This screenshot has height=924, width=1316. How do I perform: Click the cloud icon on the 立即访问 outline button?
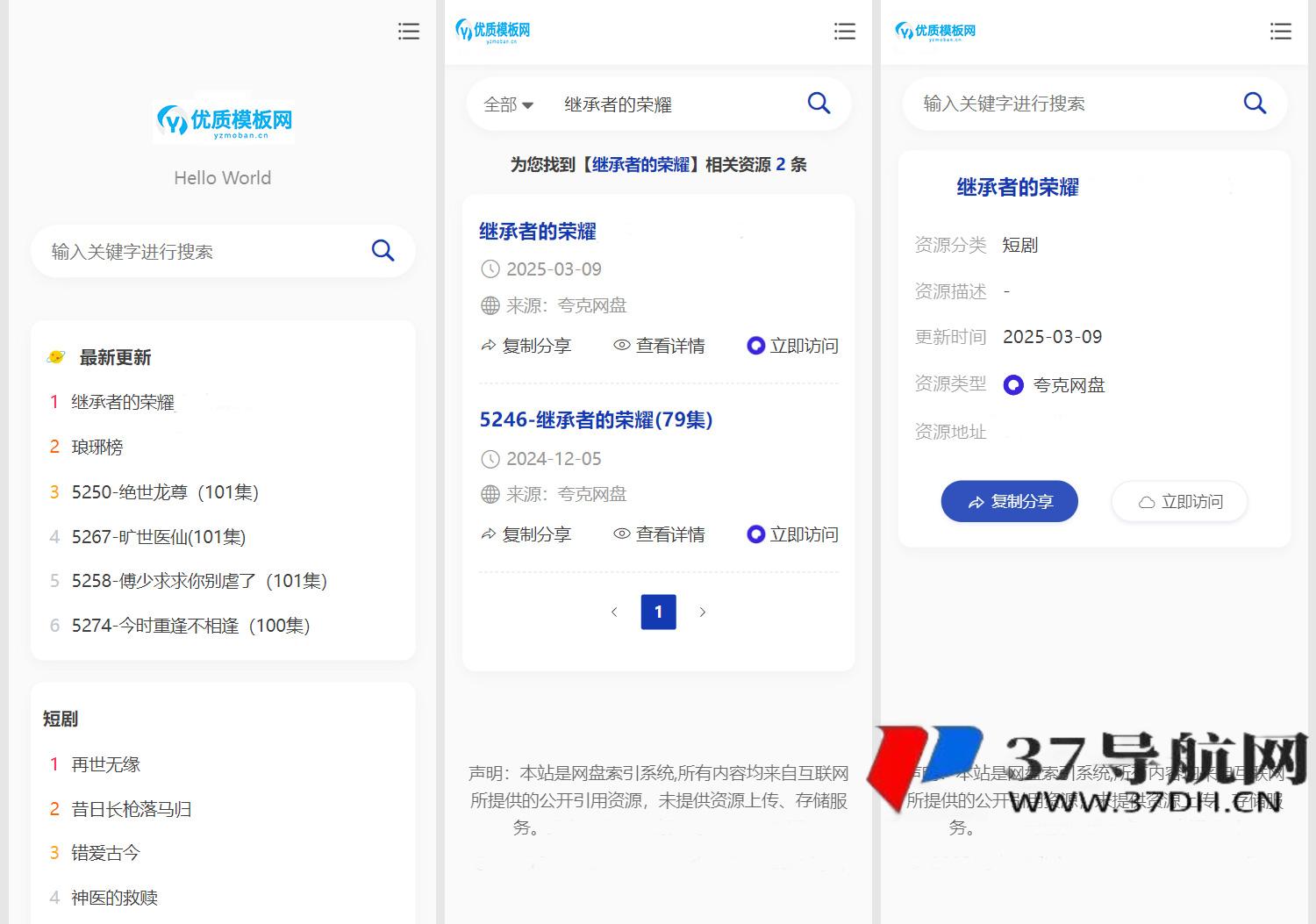1148,501
